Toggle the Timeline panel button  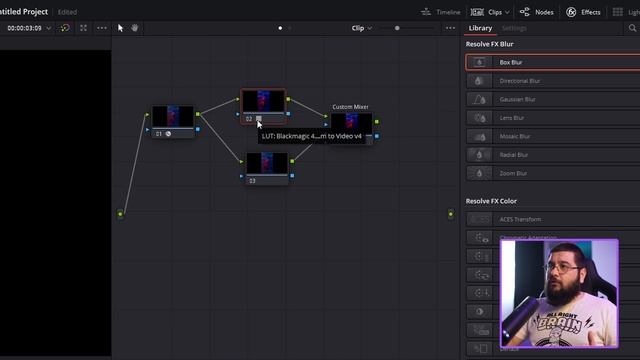[440, 12]
